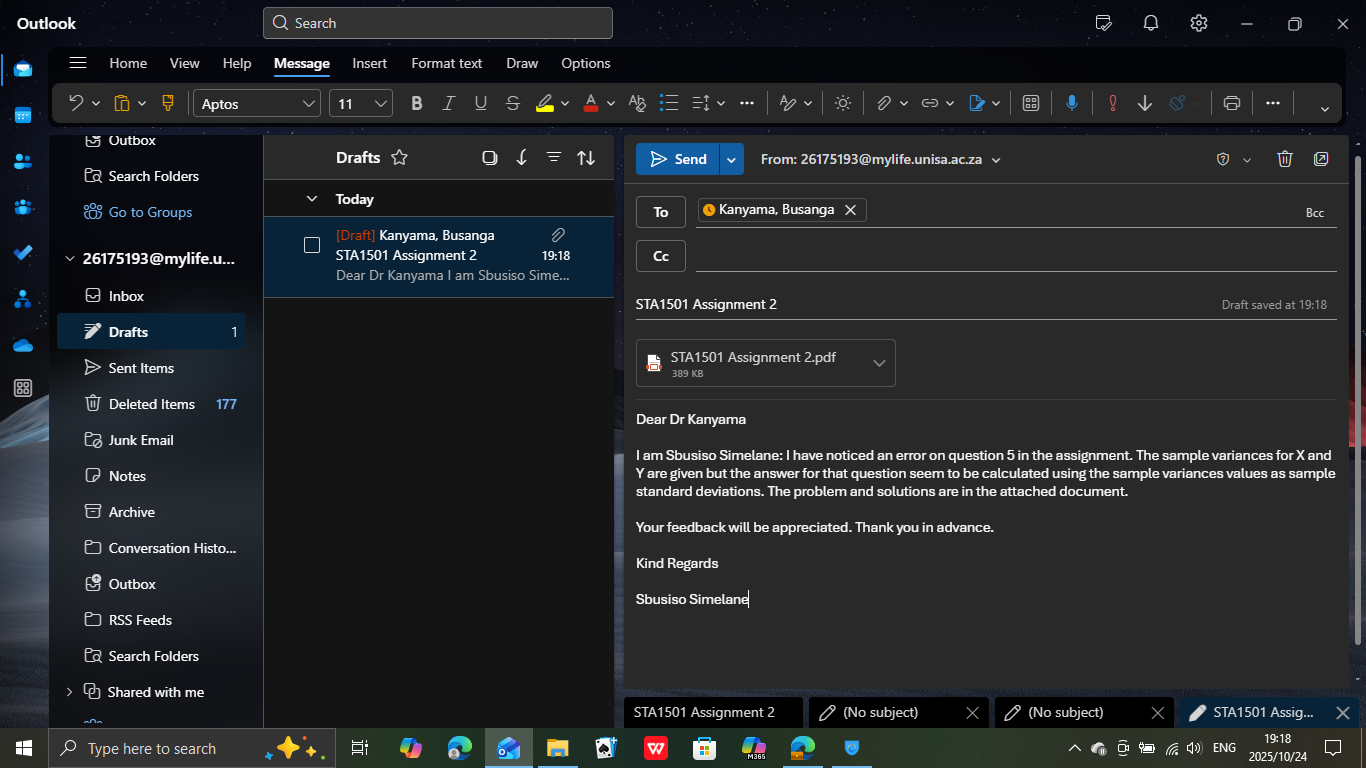
Task: Open draft in new window
Action: pyautogui.click(x=1321, y=159)
